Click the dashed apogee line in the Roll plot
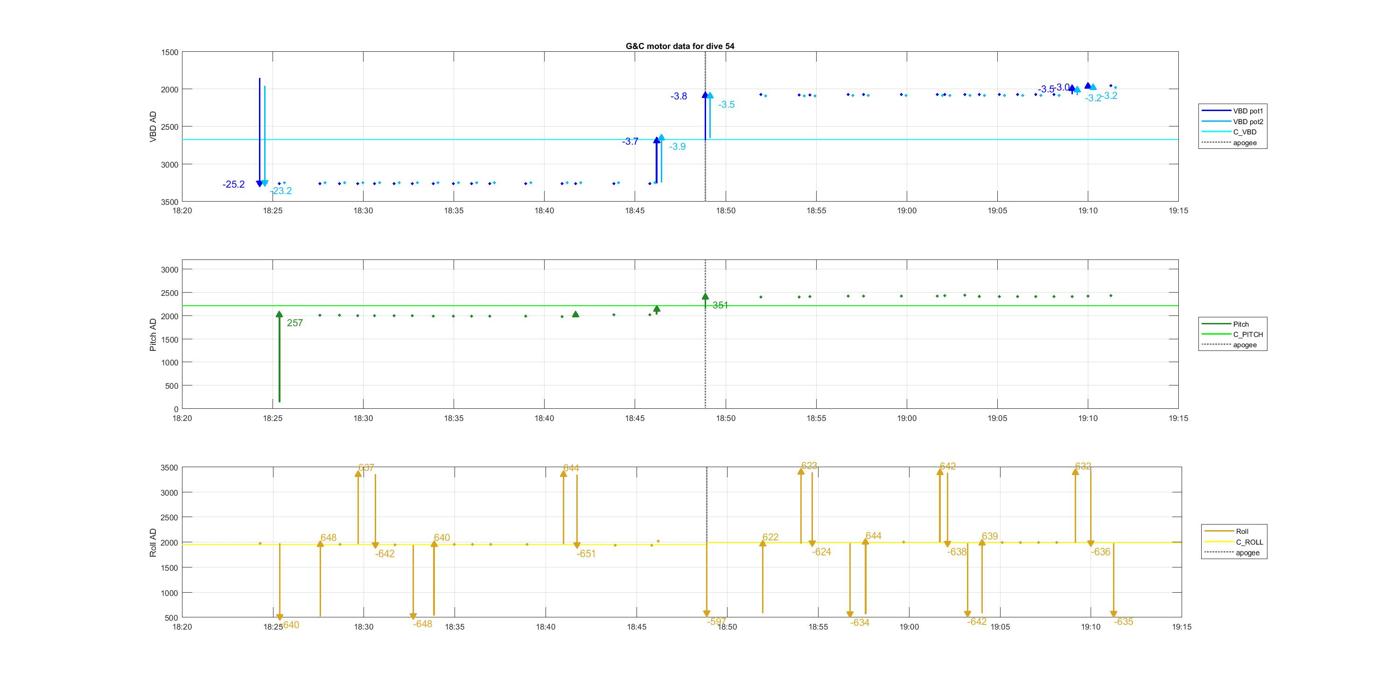 pos(707,543)
